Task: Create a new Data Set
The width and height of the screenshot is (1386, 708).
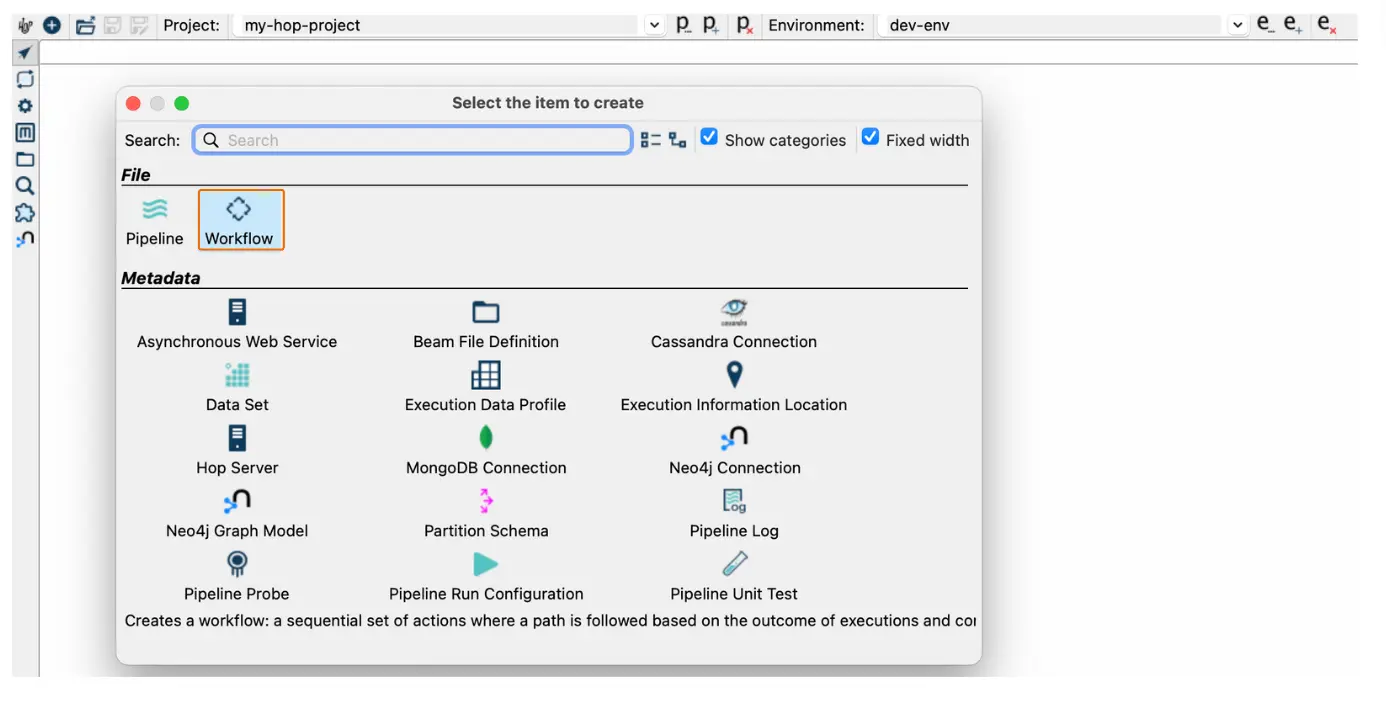Action: click(x=237, y=388)
